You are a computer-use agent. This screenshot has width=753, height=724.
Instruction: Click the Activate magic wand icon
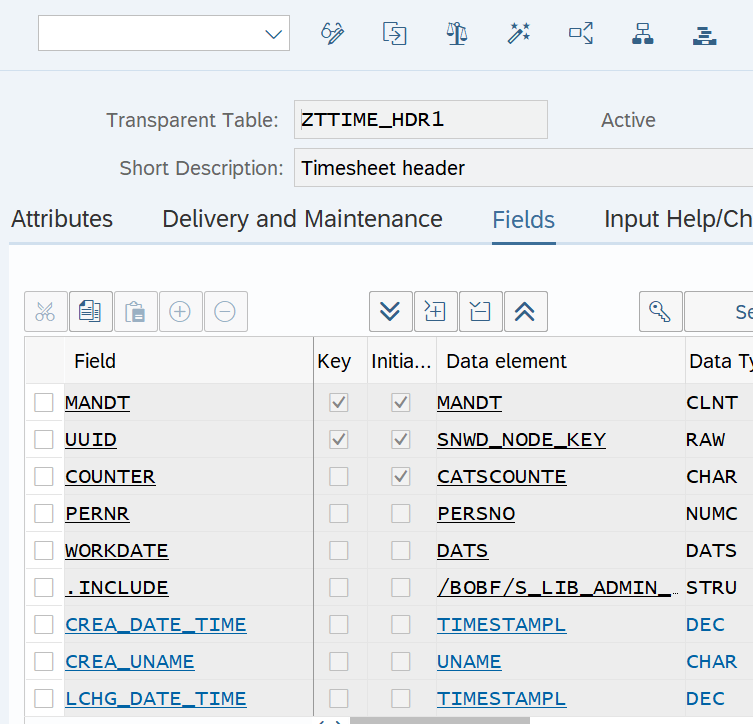point(519,33)
